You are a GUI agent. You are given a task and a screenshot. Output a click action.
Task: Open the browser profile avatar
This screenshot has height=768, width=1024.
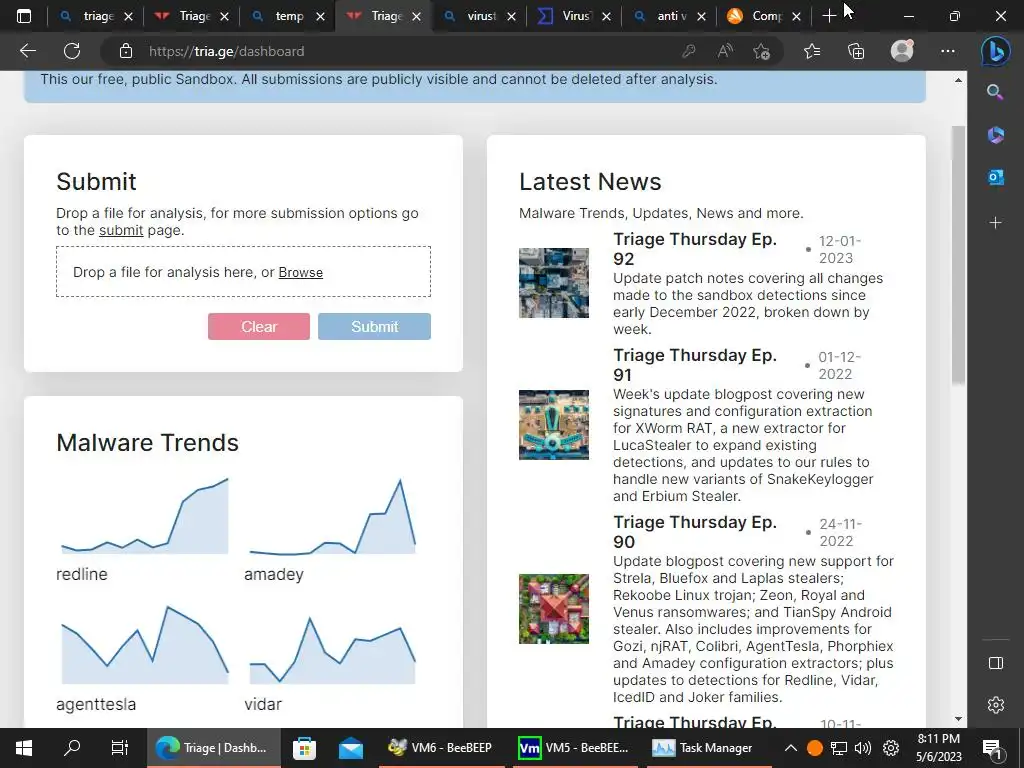point(902,50)
